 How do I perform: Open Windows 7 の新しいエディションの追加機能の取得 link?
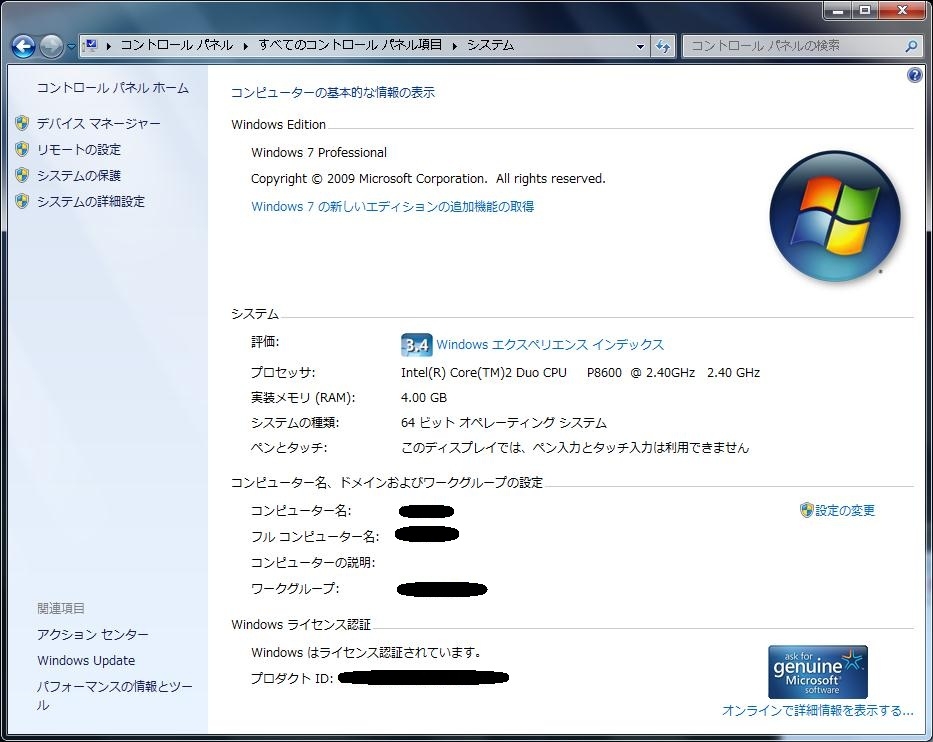[392, 206]
